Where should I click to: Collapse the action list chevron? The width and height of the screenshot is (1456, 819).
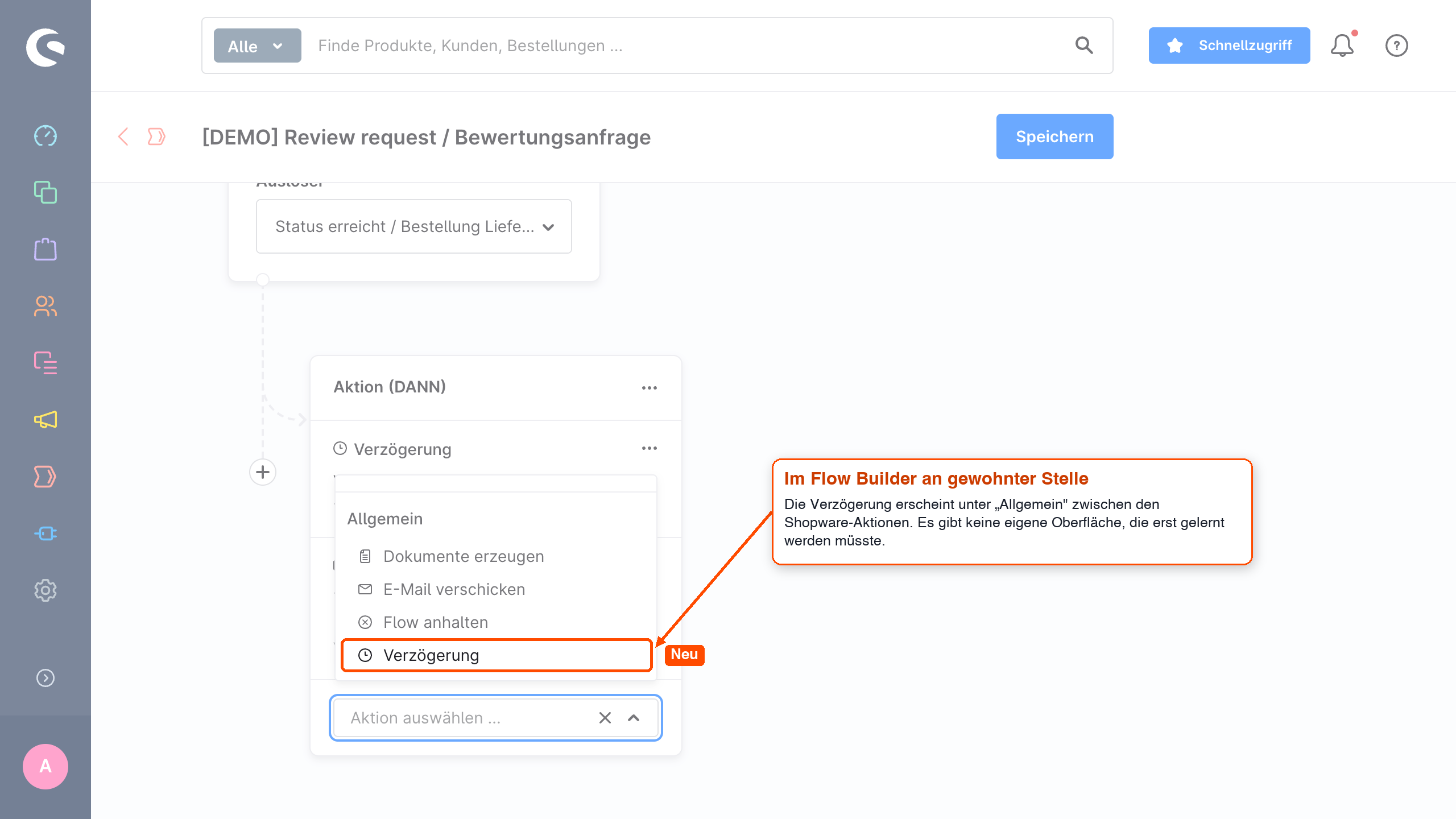point(634,718)
